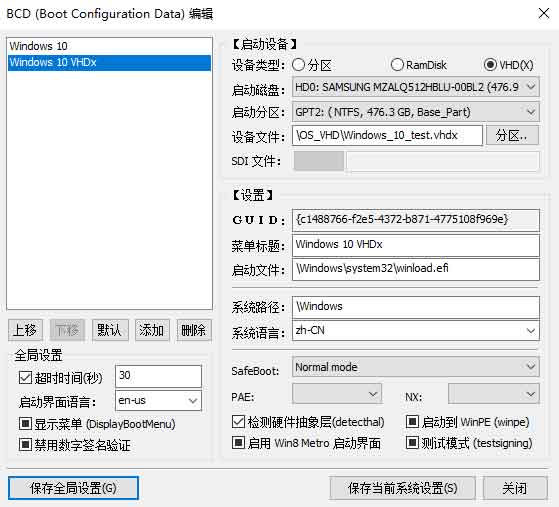Open the 启动磁盘 HD0 SAMSUNG dropdown

416,87
